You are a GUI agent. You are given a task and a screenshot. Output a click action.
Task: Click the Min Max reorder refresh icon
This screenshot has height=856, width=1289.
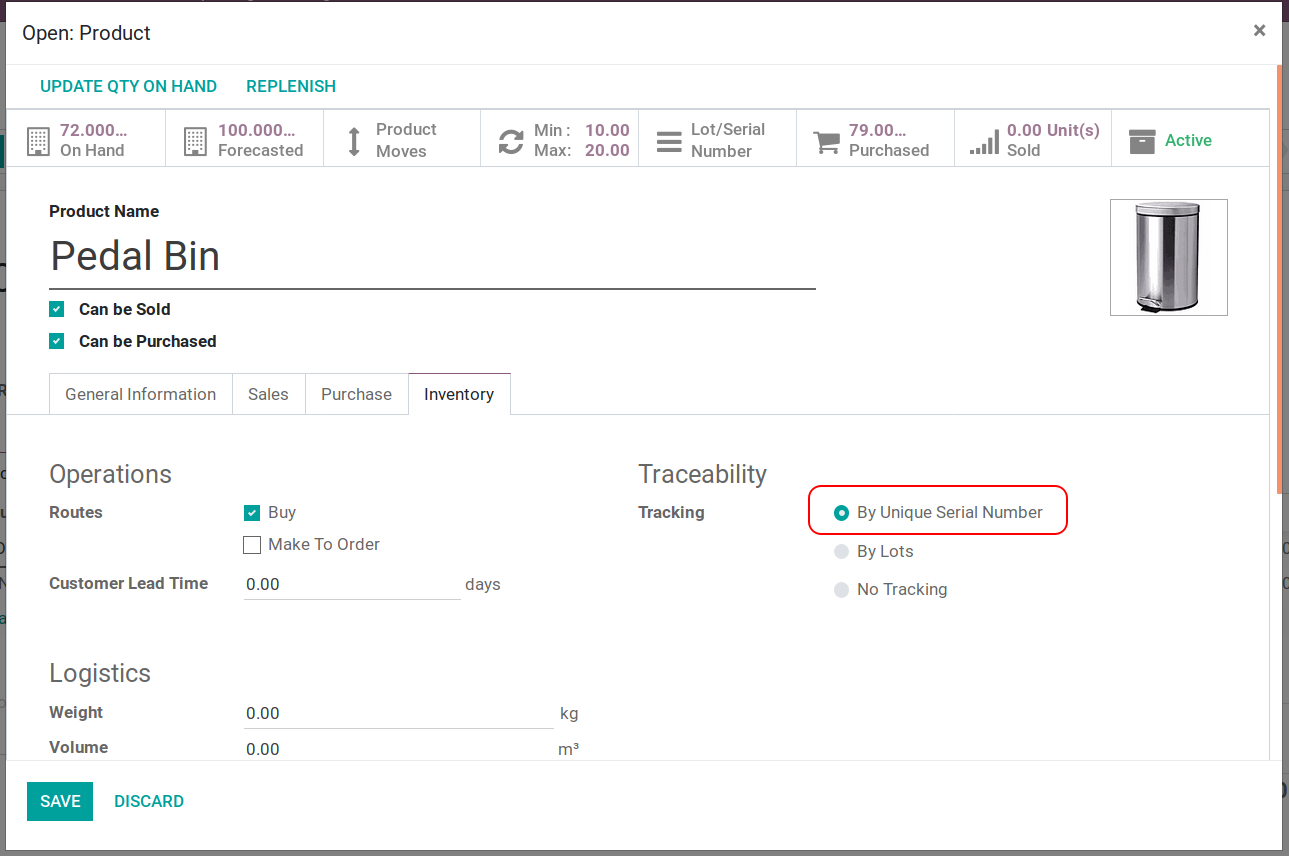coord(511,141)
